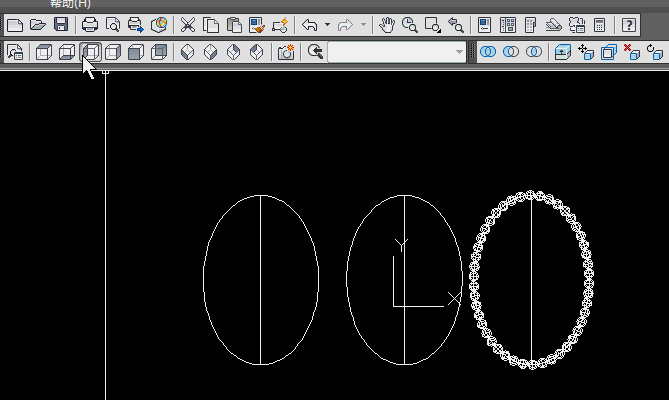The width and height of the screenshot is (669, 400).
Task: Click the Paste clipboard icon
Action: 234,24
